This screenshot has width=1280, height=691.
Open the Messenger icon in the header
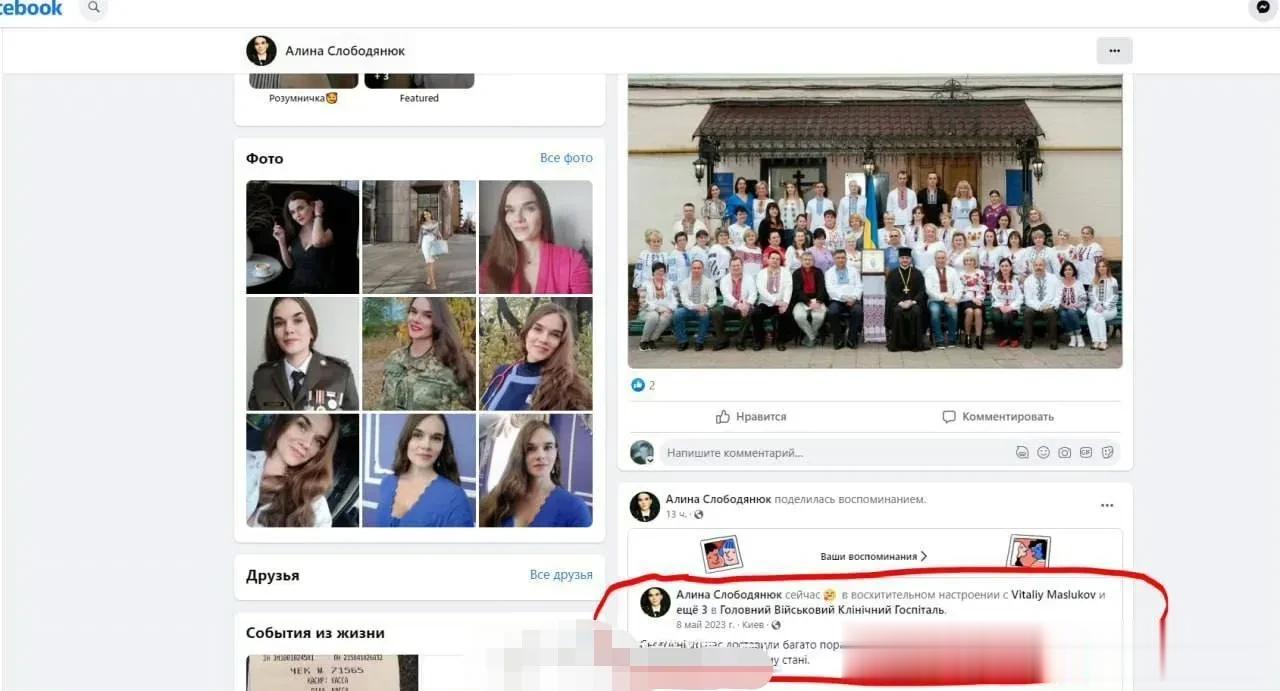click(1265, 8)
